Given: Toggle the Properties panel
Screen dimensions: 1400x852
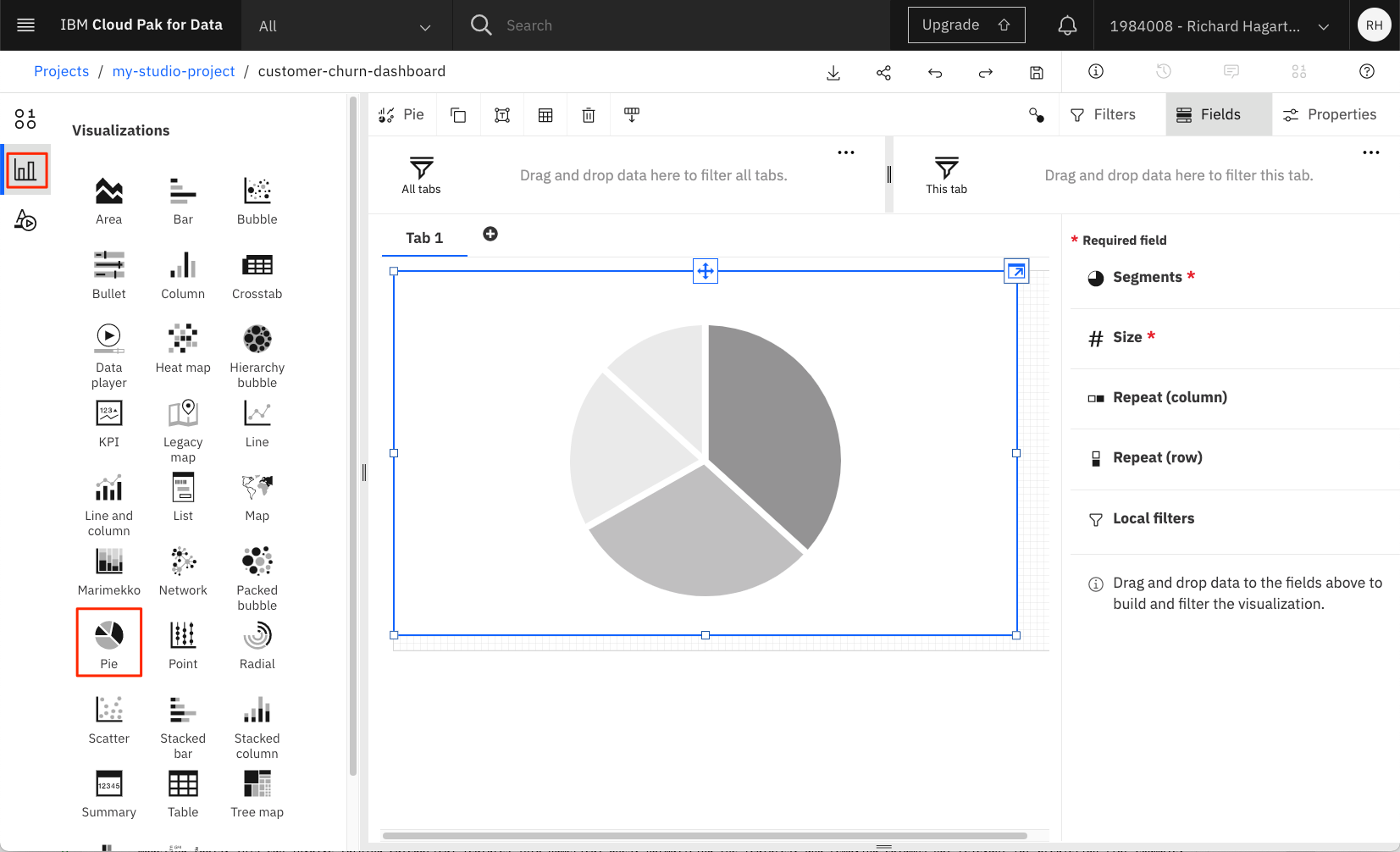Looking at the screenshot, I should pyautogui.click(x=1329, y=114).
